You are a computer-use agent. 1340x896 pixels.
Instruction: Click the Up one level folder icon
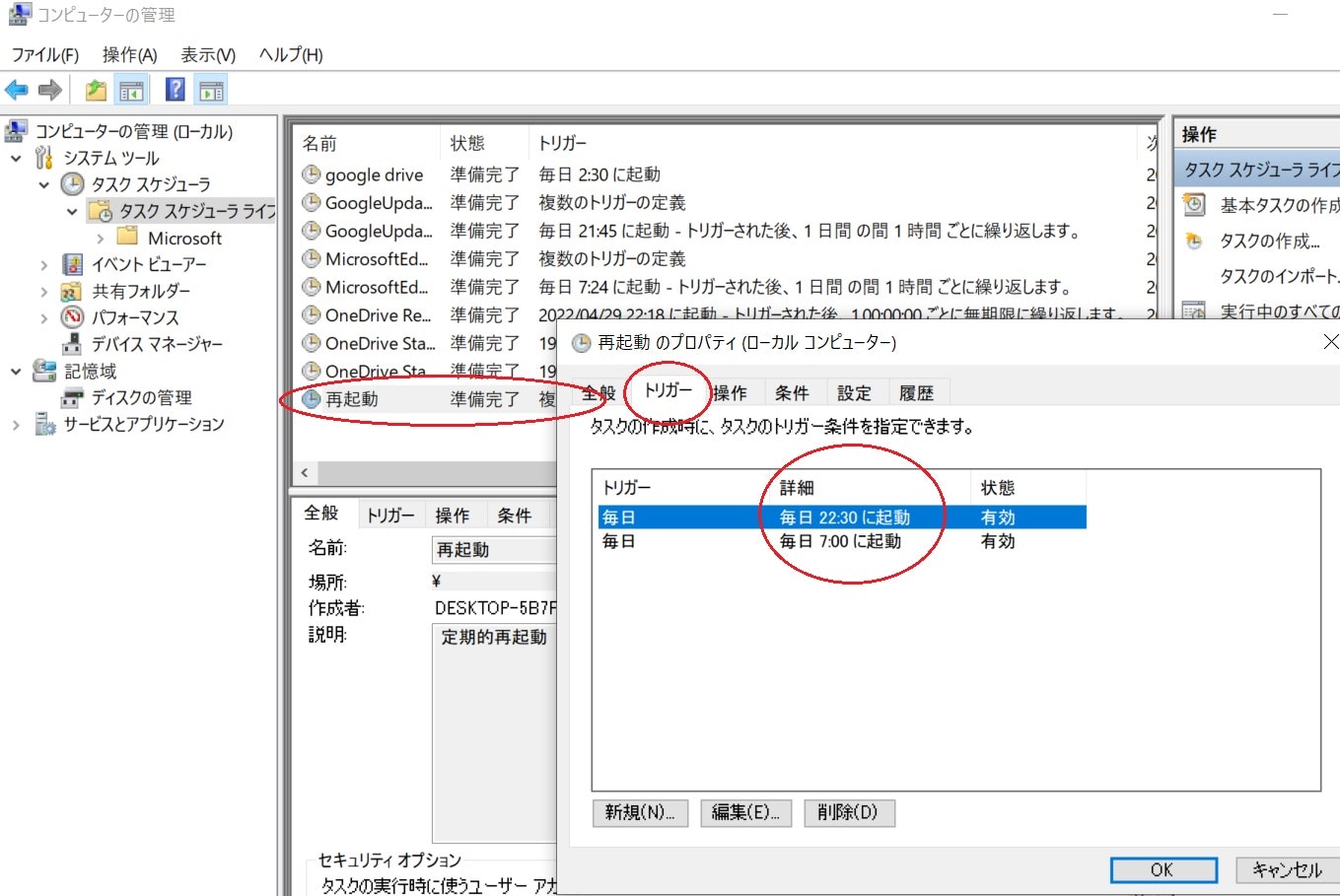tap(96, 91)
